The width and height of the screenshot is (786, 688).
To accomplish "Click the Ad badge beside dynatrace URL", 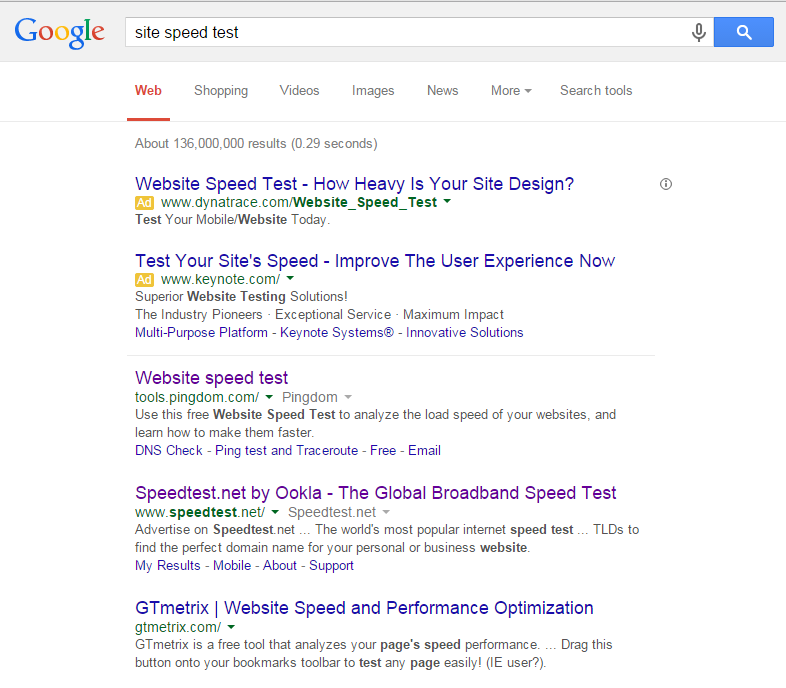I will tap(144, 203).
